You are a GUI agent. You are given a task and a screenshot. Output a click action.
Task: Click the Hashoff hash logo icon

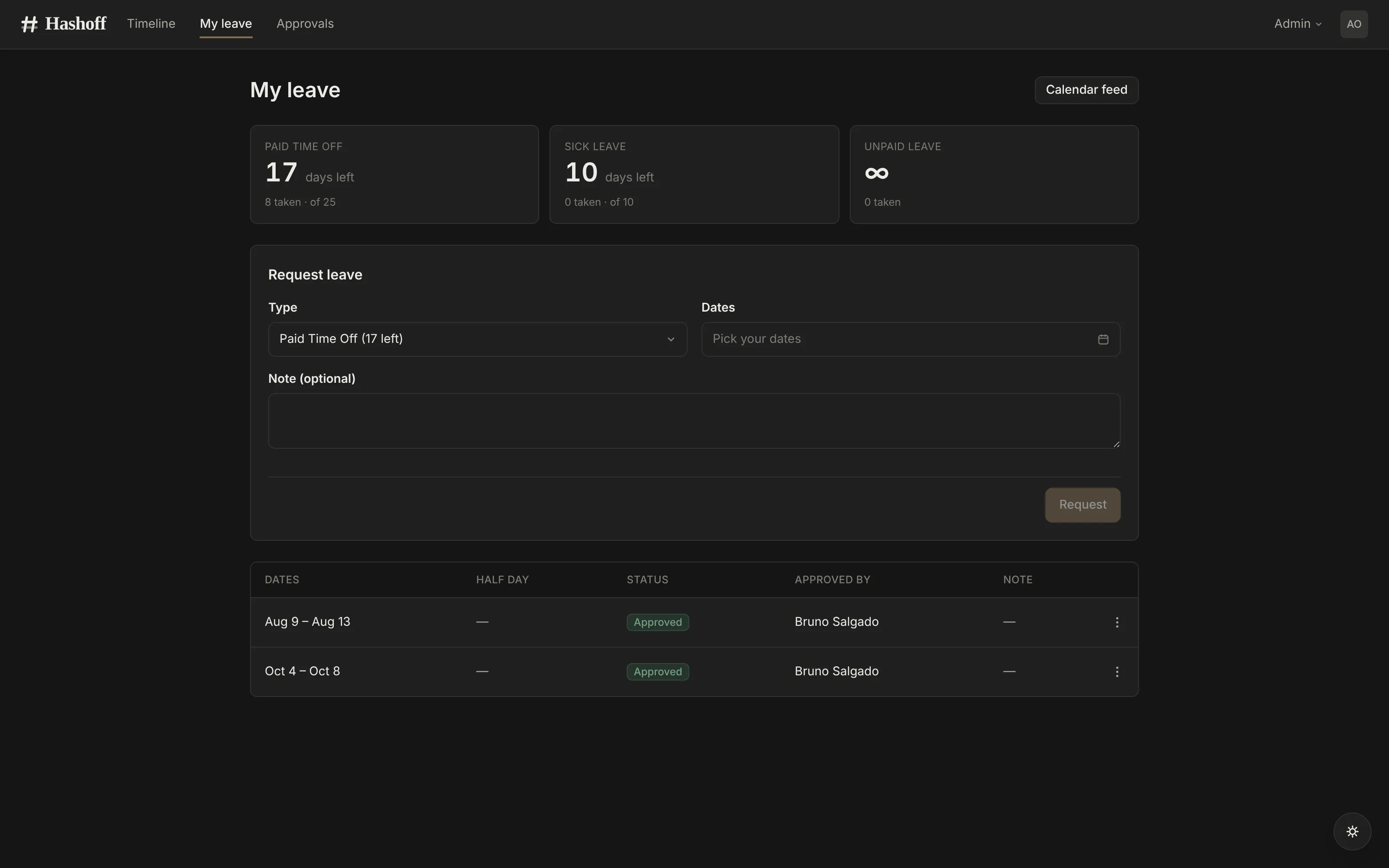pyautogui.click(x=29, y=24)
